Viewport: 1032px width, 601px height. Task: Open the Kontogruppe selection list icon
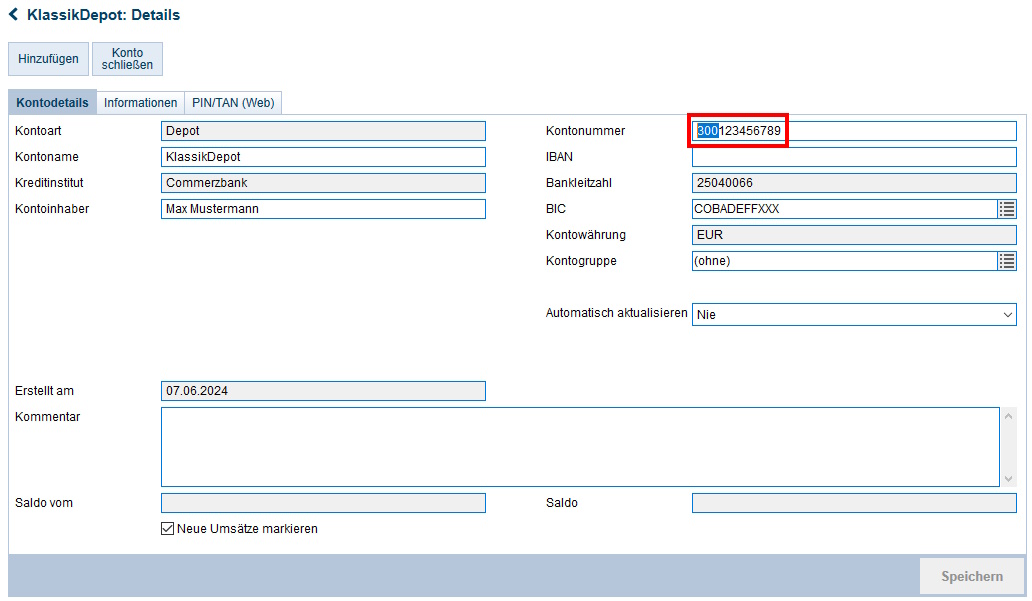click(1008, 261)
